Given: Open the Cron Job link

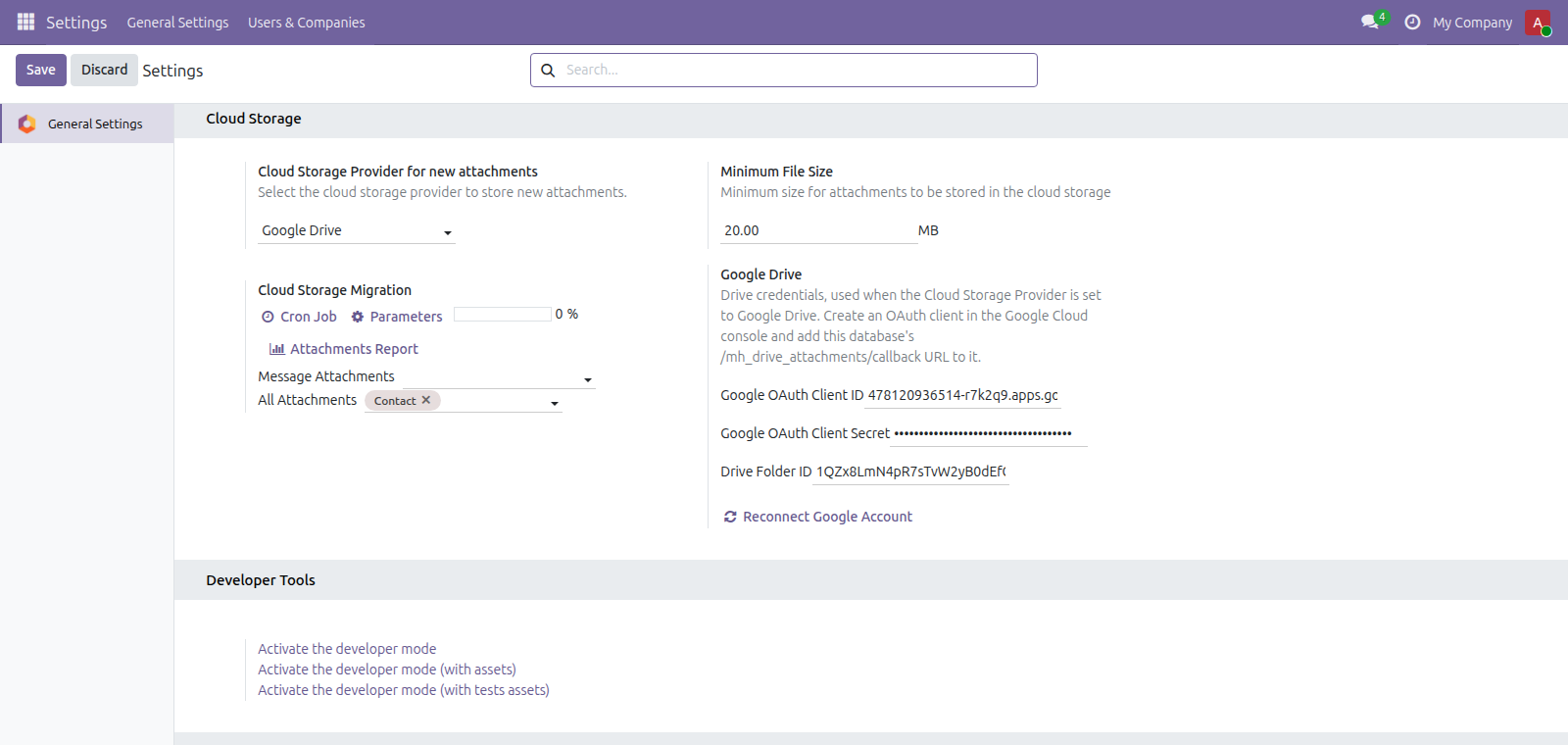Looking at the screenshot, I should click(x=308, y=317).
